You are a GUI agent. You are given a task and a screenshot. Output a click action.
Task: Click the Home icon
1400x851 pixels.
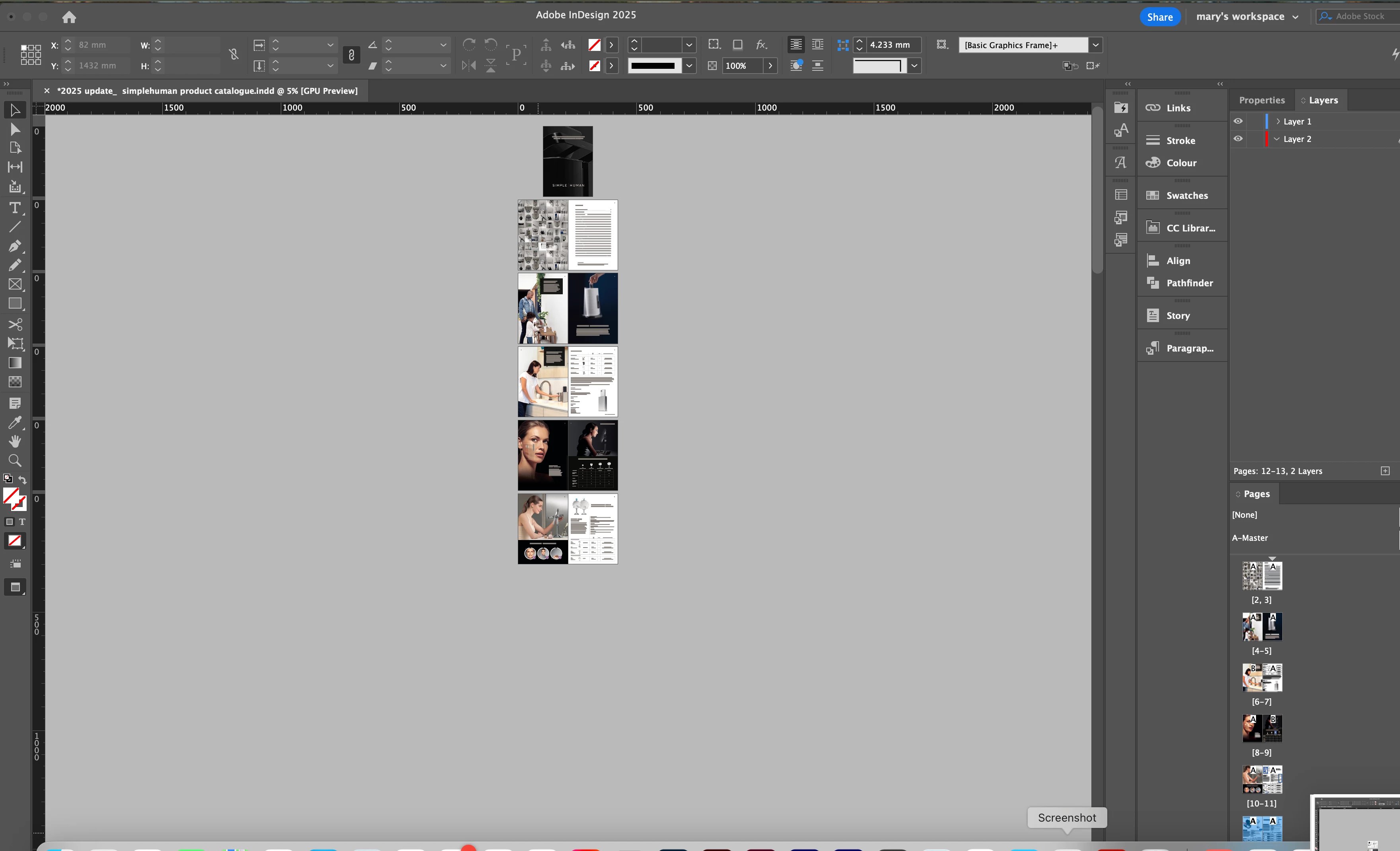69,17
